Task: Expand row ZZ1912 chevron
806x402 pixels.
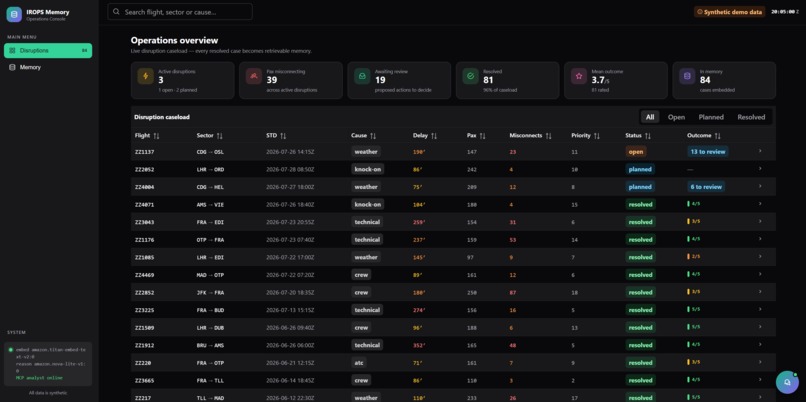Action: tap(760, 344)
